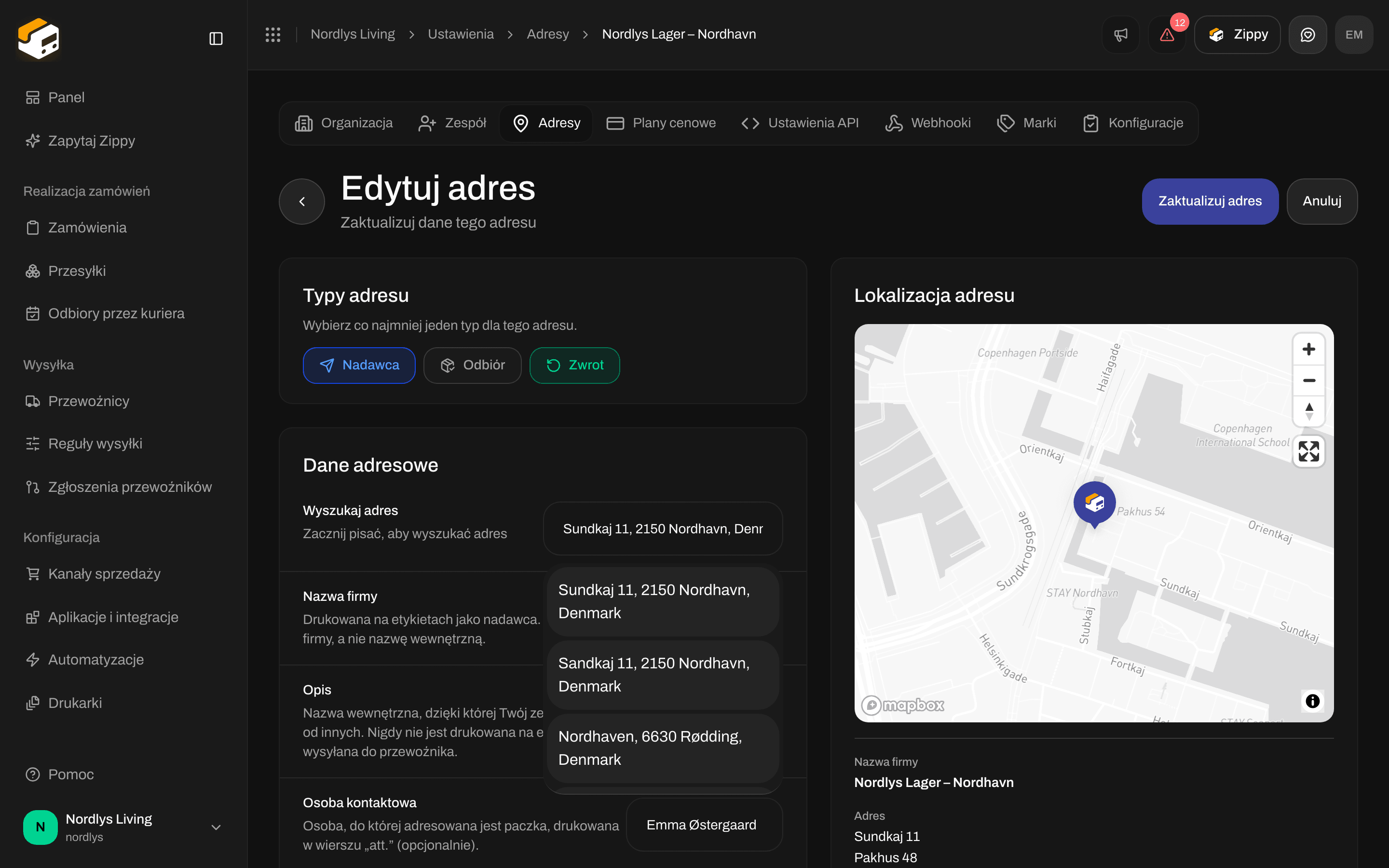This screenshot has width=1389, height=868.
Task: Collapse the sidebar panel icon
Action: [216, 39]
